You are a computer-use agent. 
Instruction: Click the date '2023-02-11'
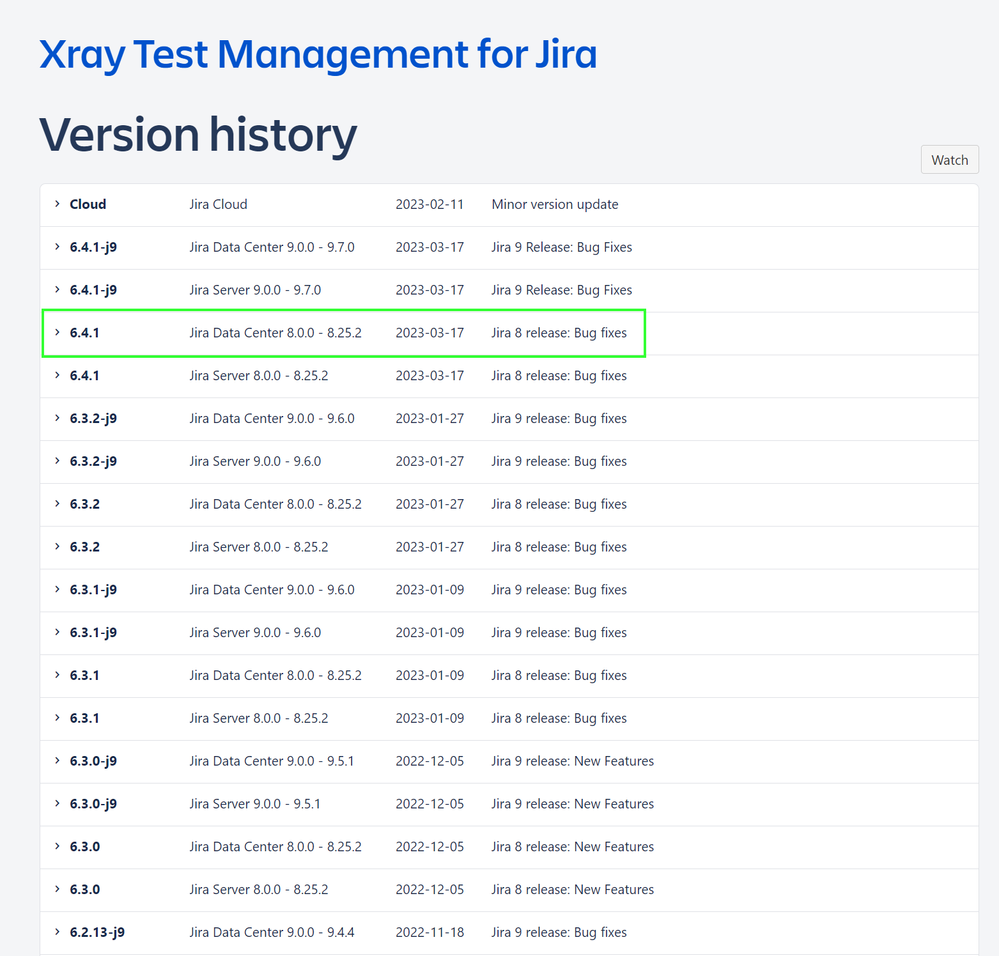point(429,204)
